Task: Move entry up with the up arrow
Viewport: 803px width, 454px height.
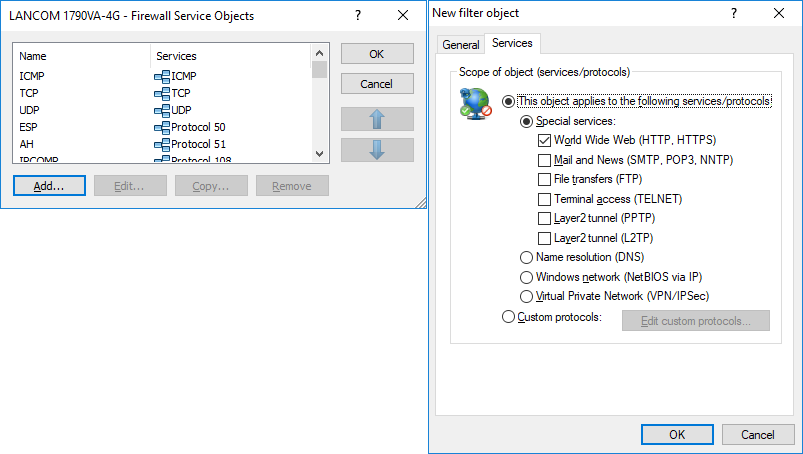Action: (x=377, y=119)
